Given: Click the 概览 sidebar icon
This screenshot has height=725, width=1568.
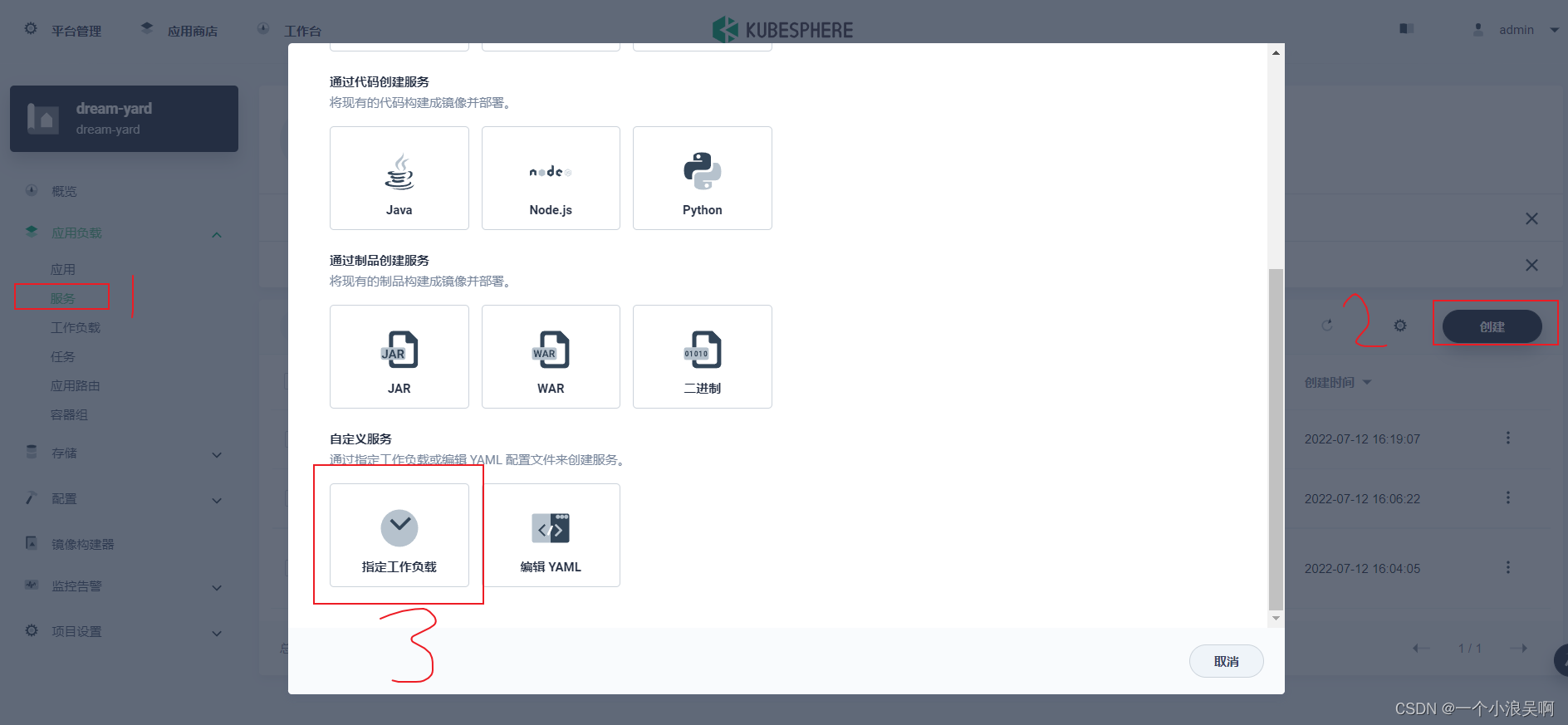Looking at the screenshot, I should pos(32,190).
